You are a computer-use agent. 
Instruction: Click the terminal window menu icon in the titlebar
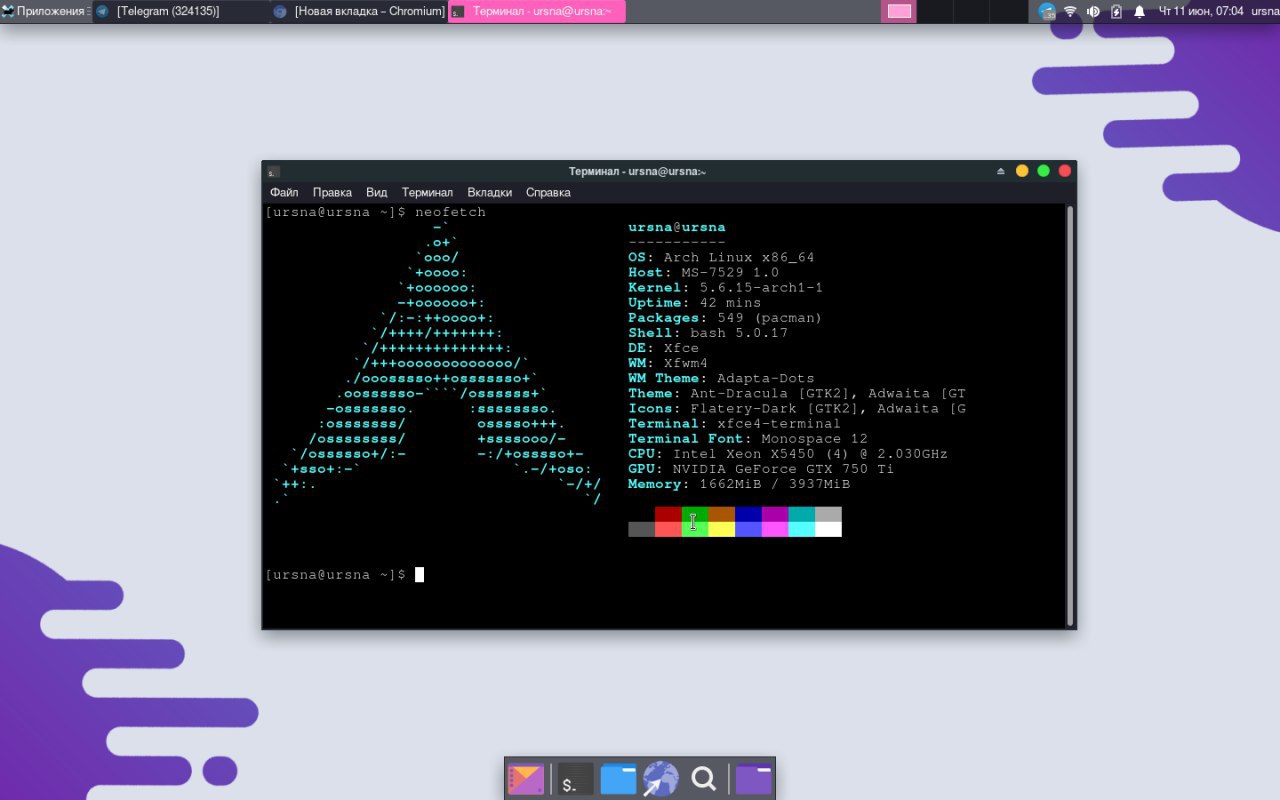(x=274, y=171)
